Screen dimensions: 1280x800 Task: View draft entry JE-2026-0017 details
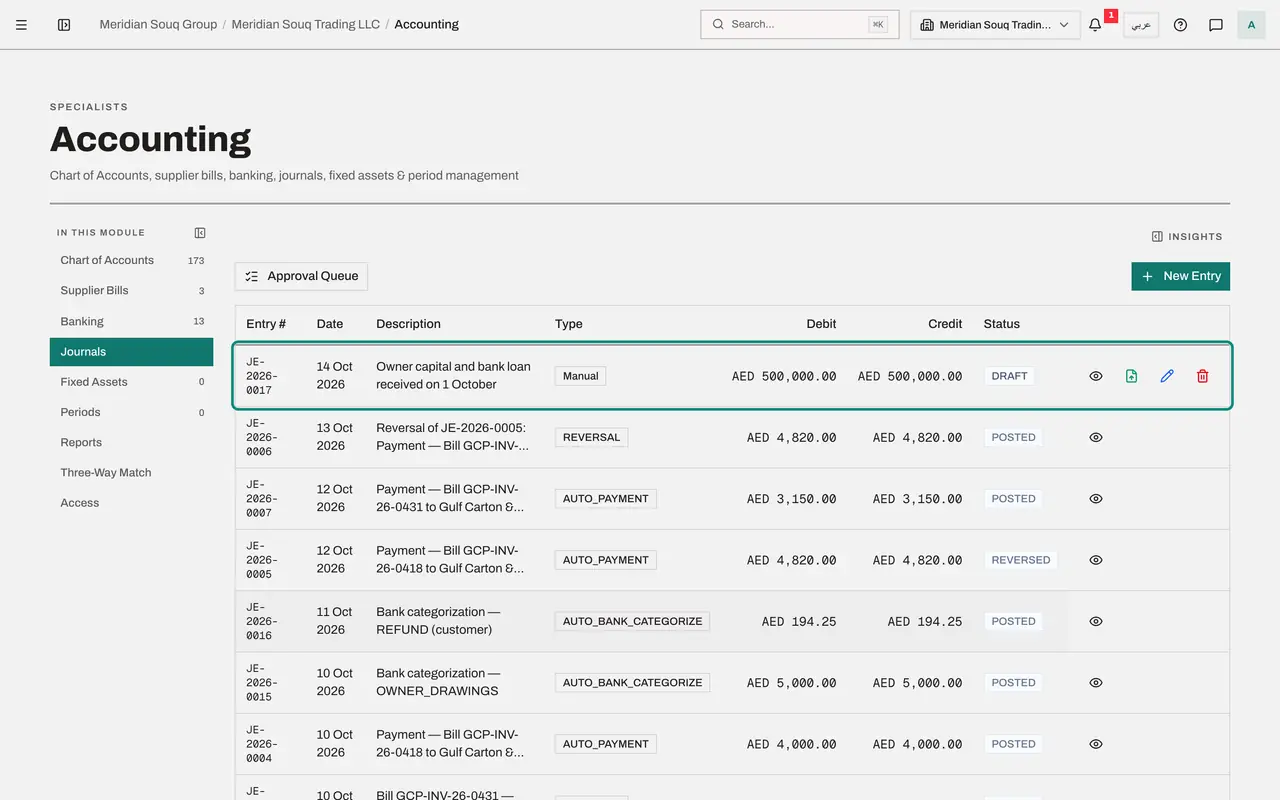click(1096, 376)
